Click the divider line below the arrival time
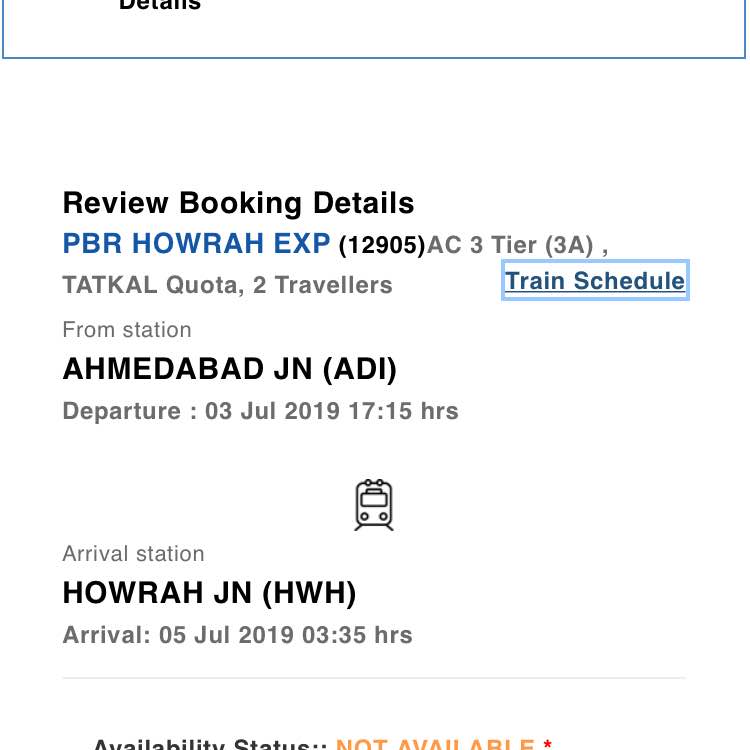 pyautogui.click(x=374, y=678)
